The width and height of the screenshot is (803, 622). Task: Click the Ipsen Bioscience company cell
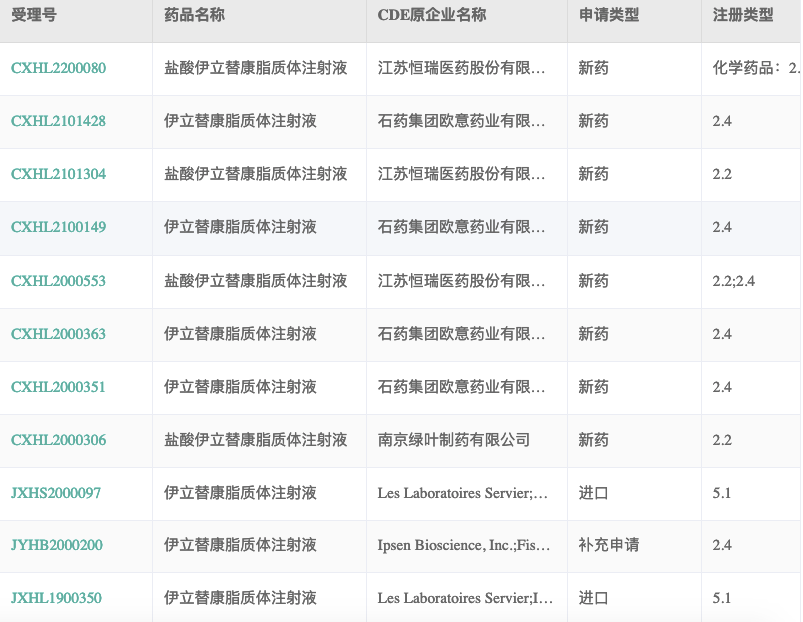[464, 546]
